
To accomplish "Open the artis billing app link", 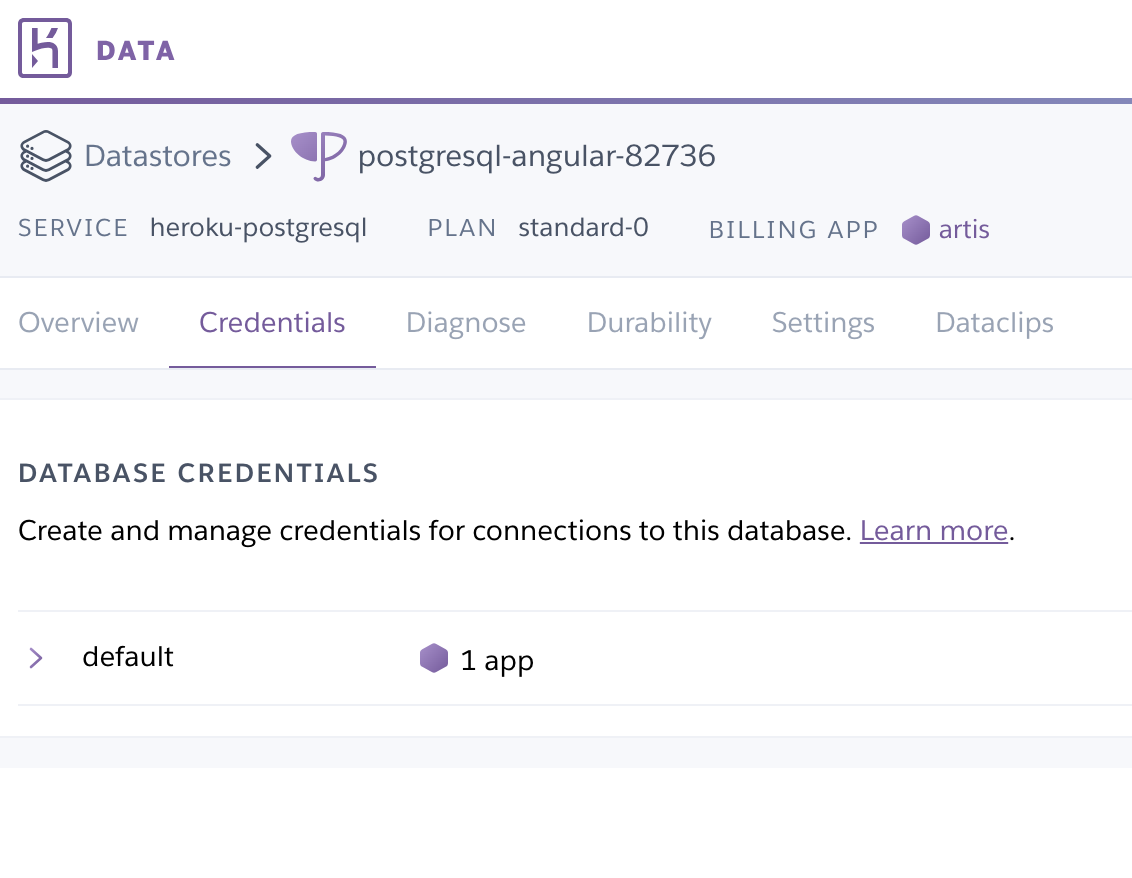I will coord(964,230).
